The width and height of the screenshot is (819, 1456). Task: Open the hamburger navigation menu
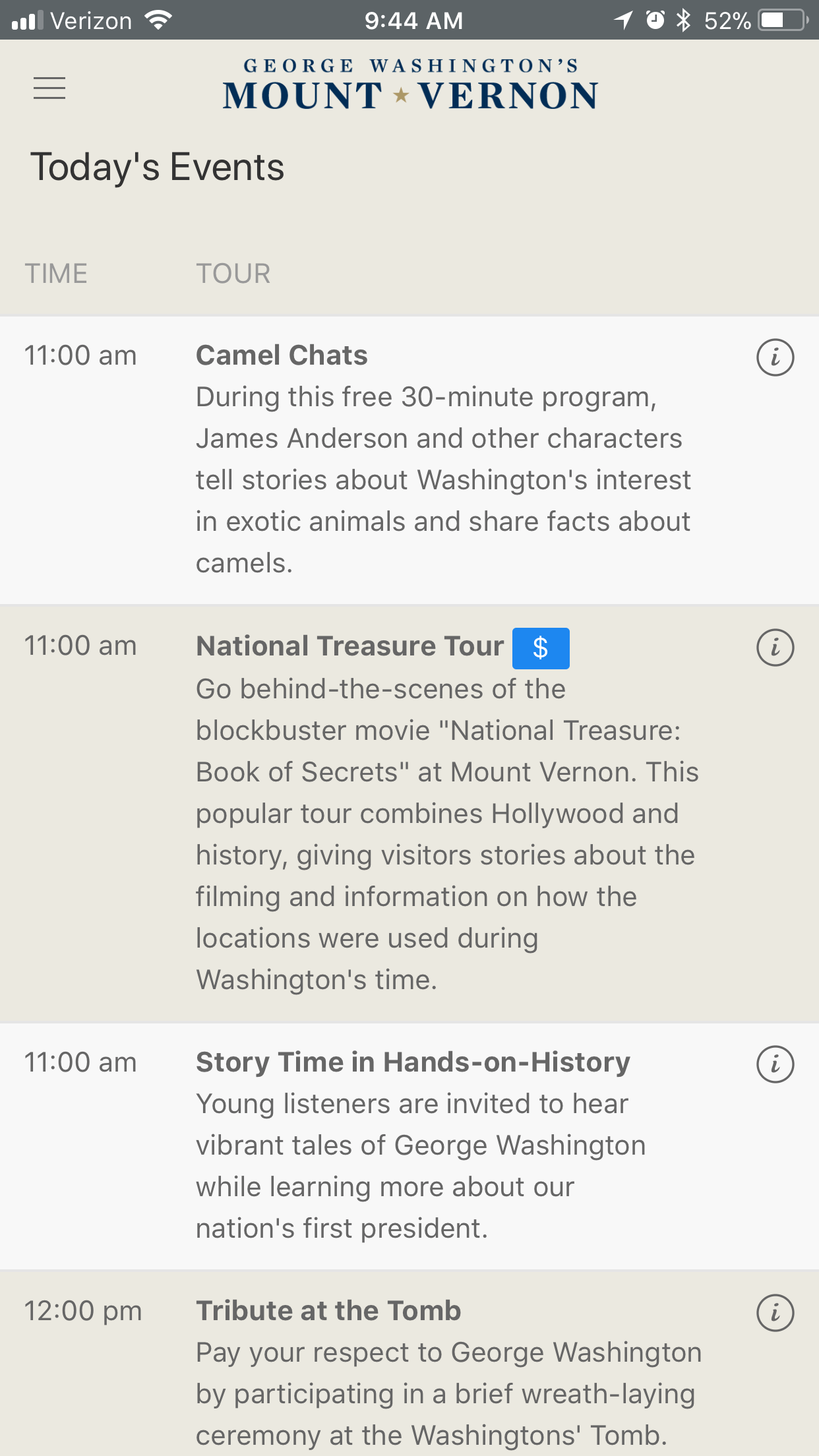pyautogui.click(x=49, y=88)
